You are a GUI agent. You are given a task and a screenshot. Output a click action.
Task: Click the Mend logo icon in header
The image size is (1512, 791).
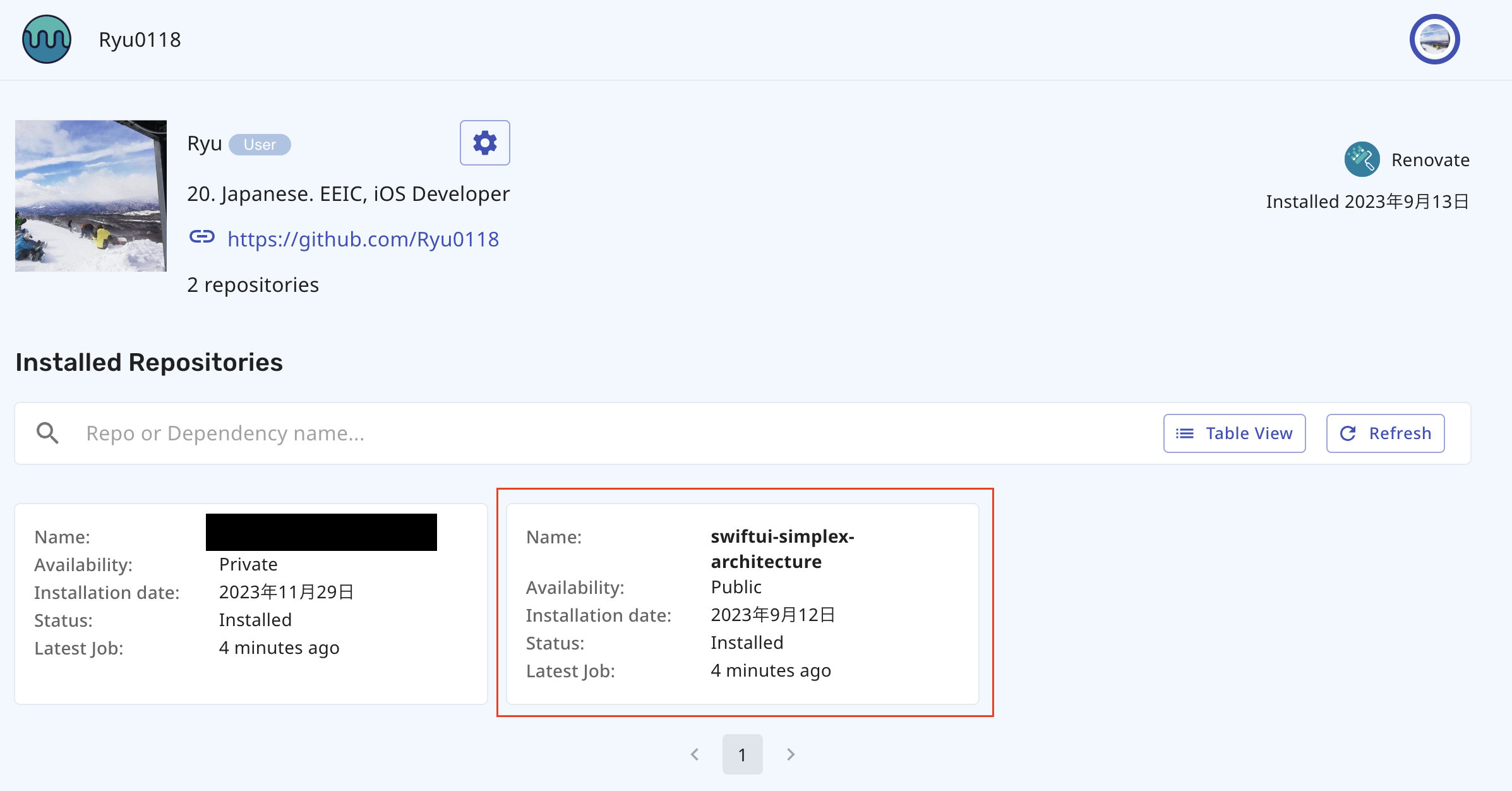pos(47,39)
